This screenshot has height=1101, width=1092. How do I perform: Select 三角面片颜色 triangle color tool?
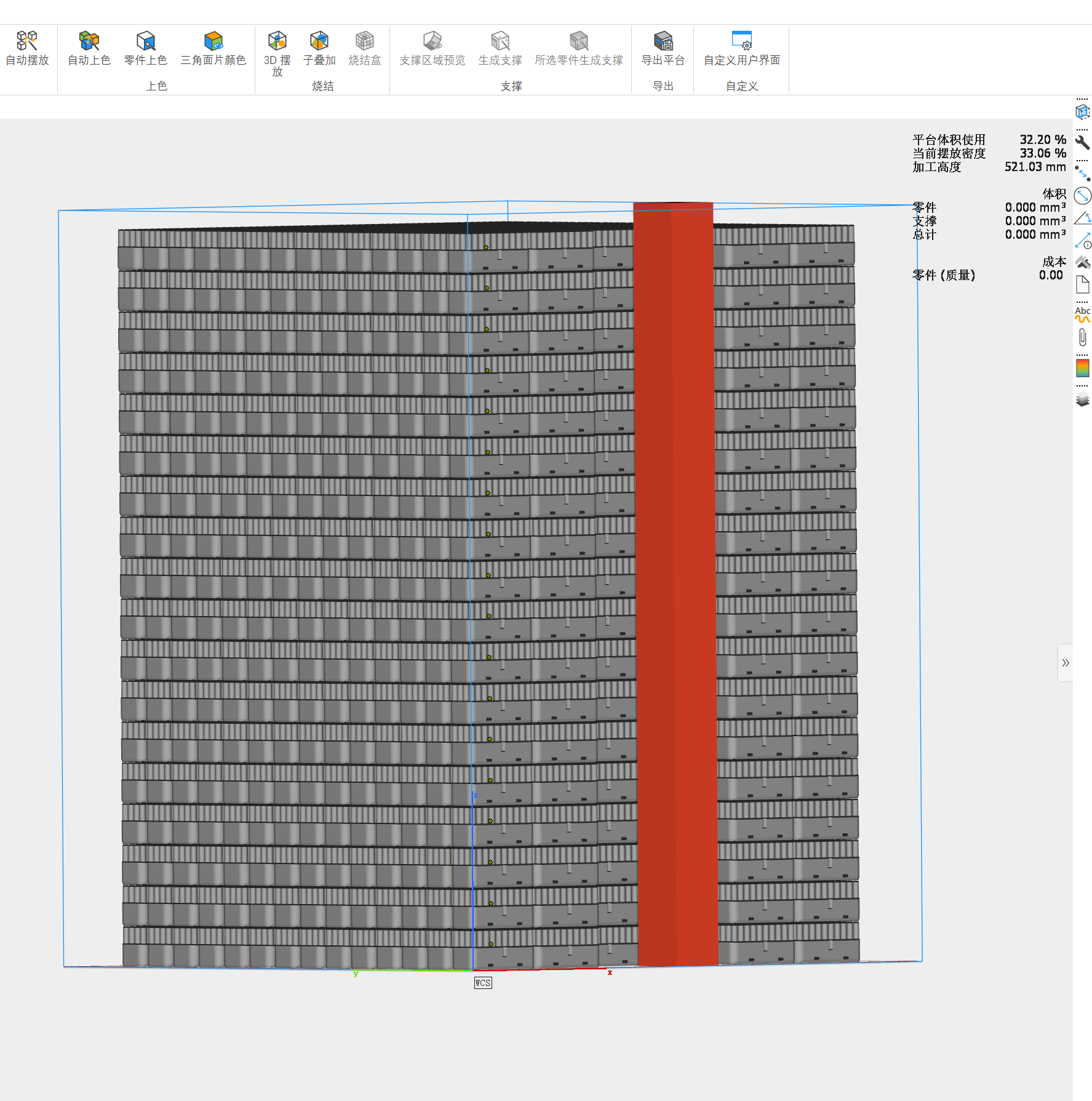point(213,48)
